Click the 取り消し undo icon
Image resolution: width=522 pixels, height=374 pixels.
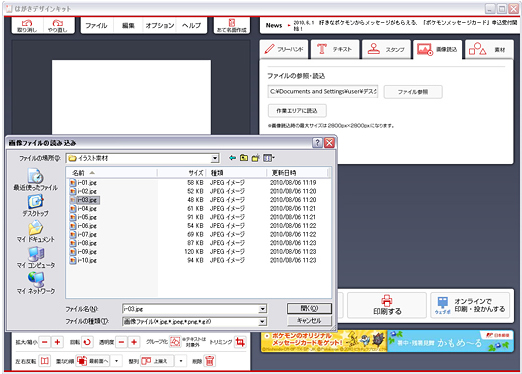click(x=27, y=25)
